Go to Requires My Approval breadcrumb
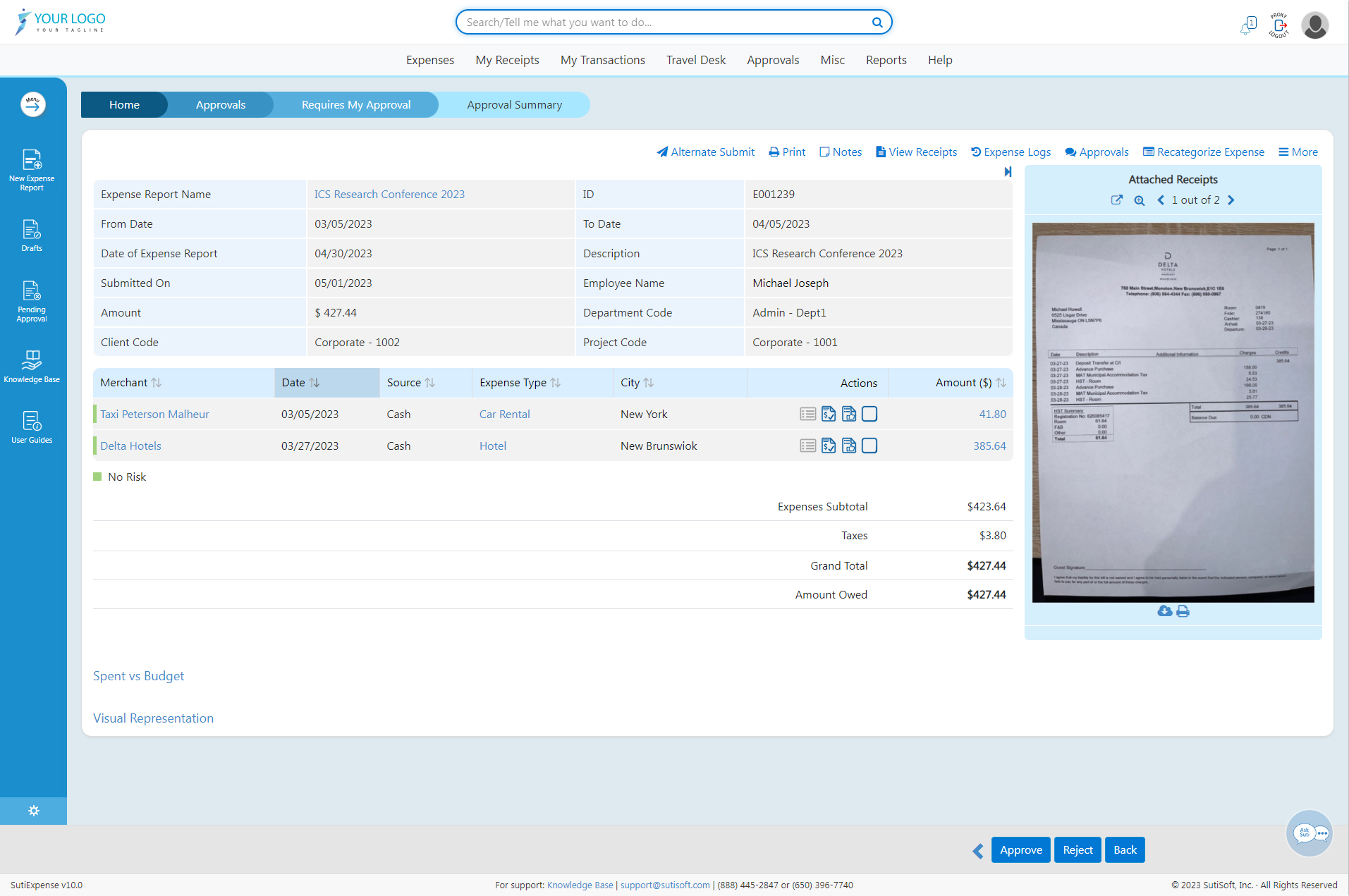This screenshot has height=896, width=1349. [356, 105]
